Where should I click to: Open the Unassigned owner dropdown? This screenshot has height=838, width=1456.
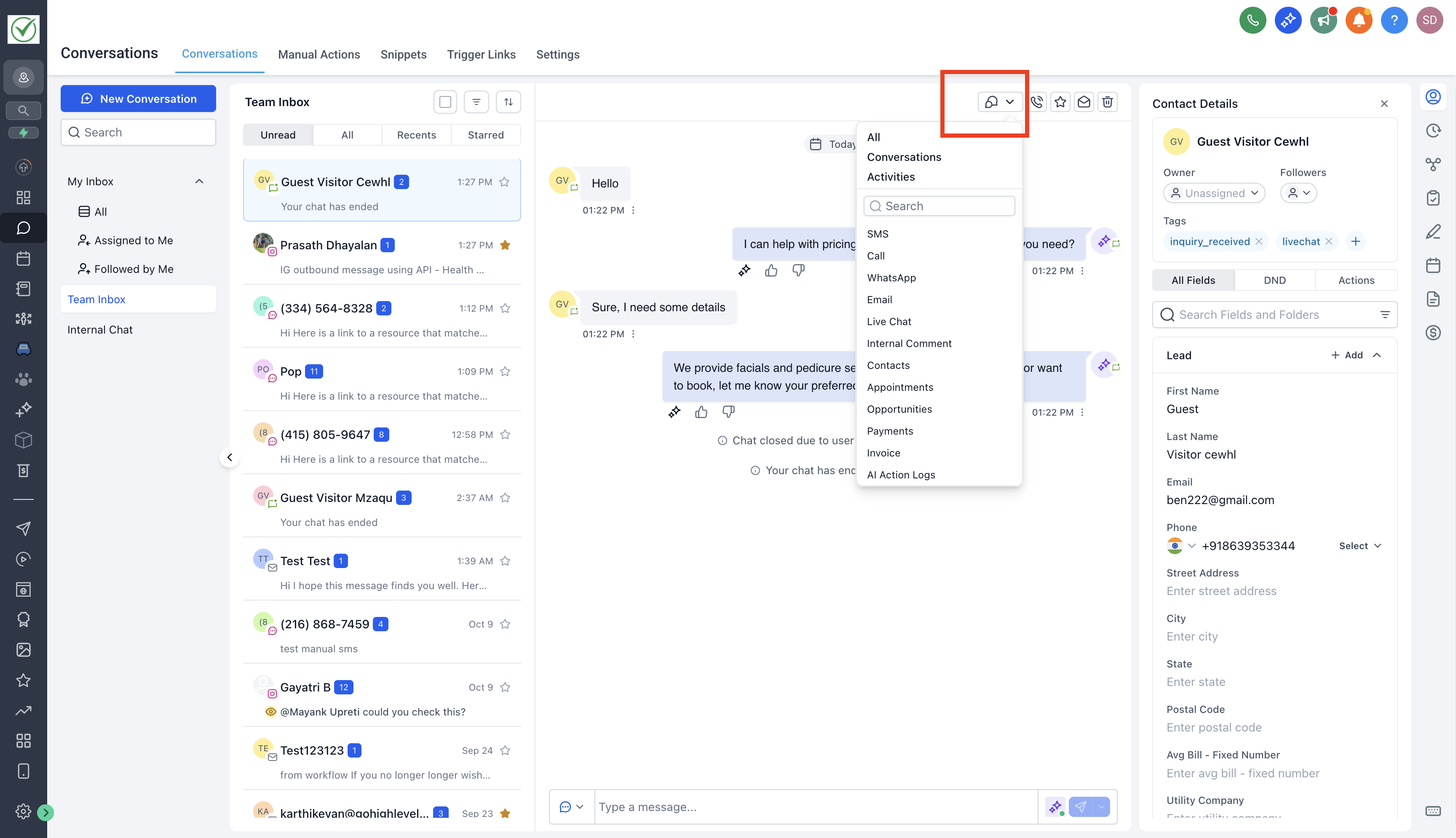pyautogui.click(x=1214, y=193)
